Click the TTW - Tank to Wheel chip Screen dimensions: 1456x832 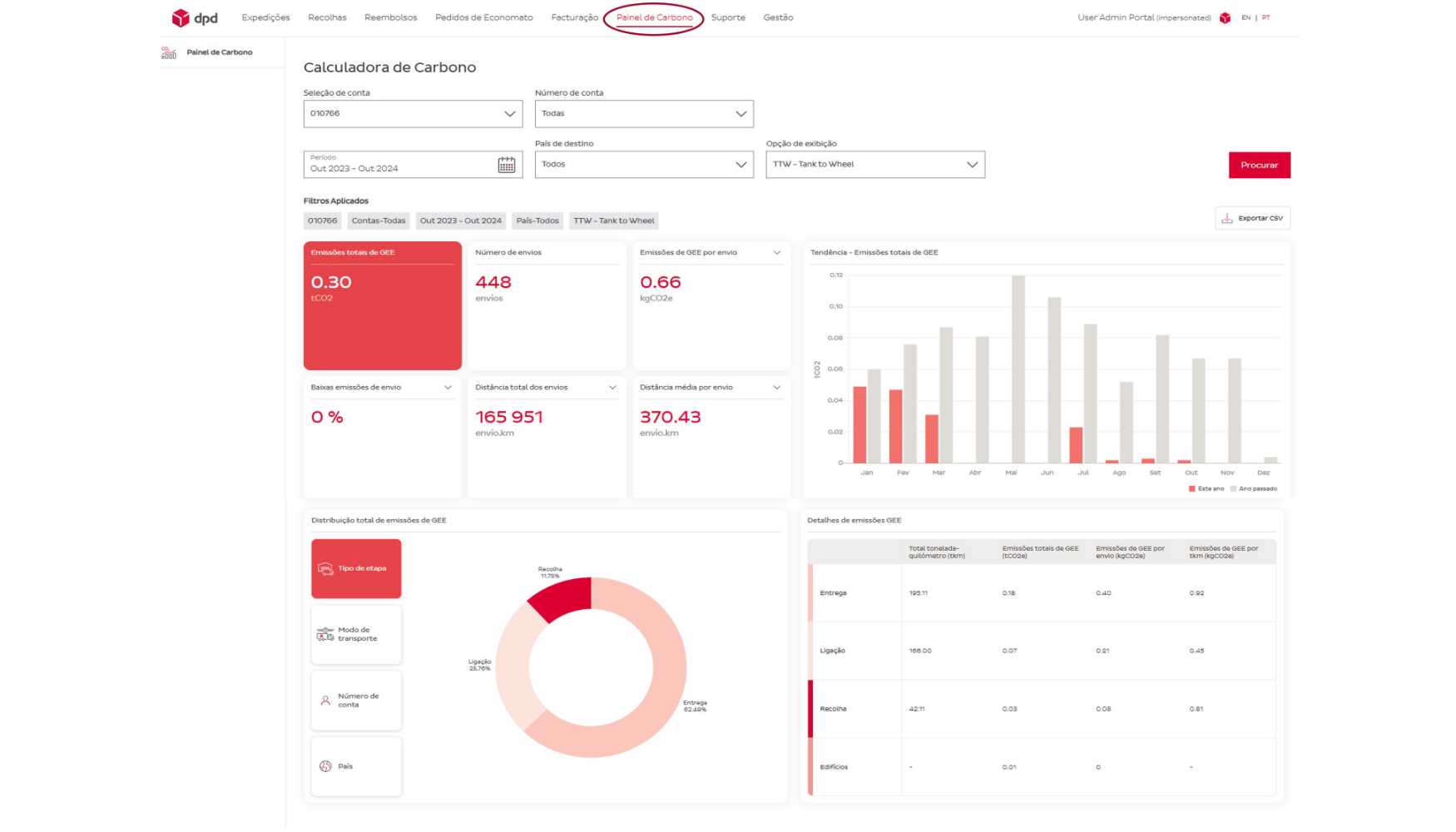click(x=614, y=220)
